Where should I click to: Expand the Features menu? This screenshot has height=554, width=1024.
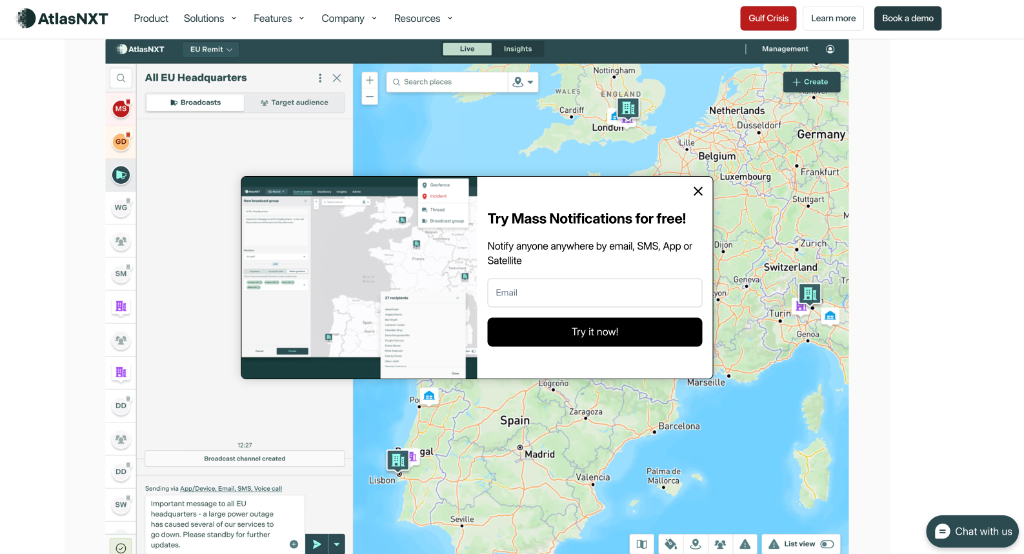click(x=279, y=18)
